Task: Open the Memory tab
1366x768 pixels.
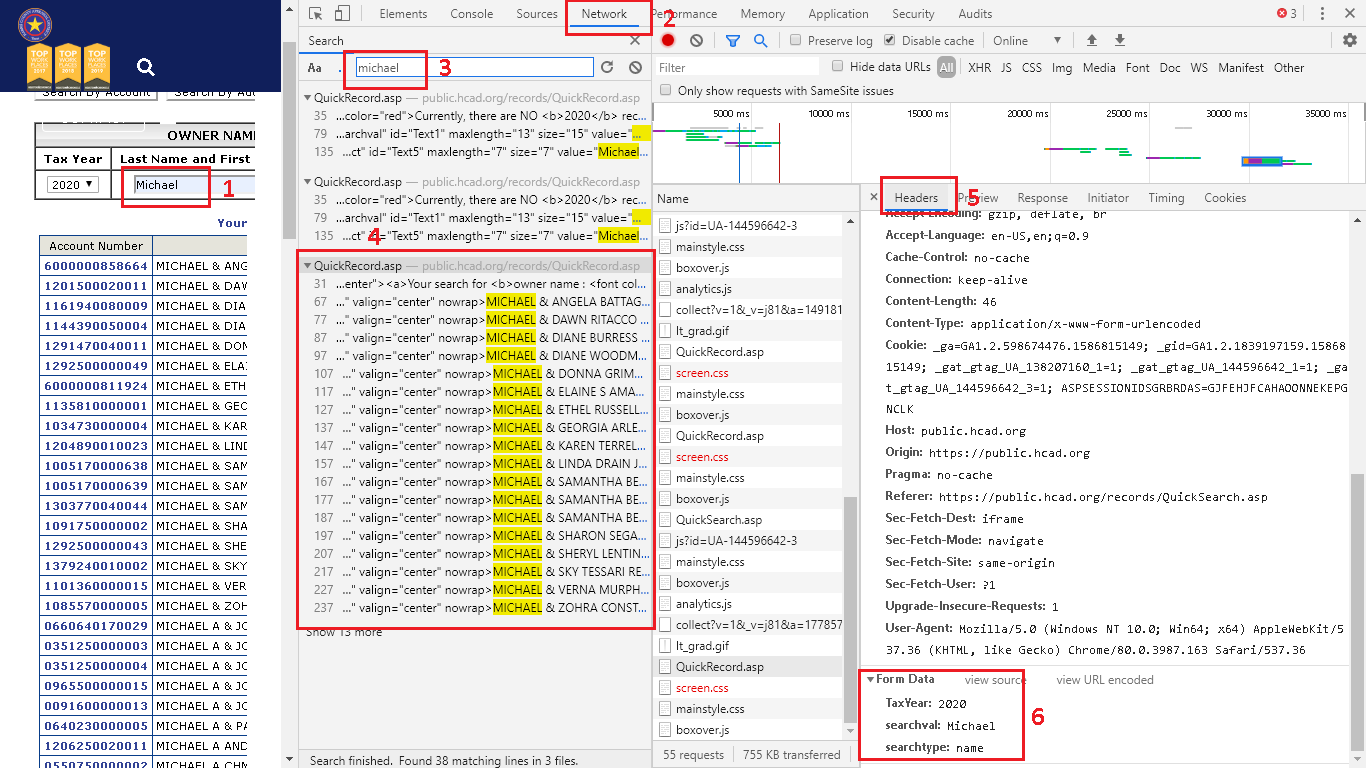Action: tap(762, 14)
